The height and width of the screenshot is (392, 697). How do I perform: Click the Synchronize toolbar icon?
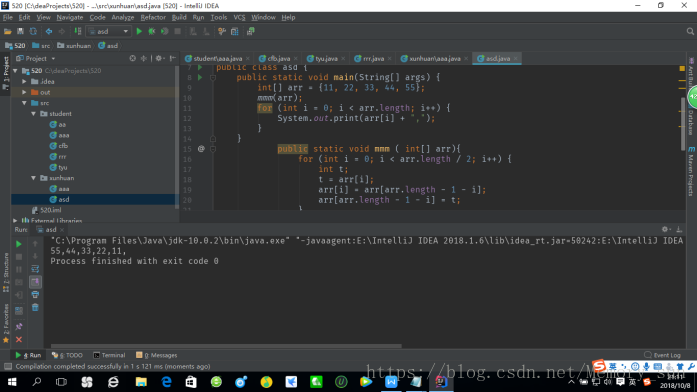pyautogui.click(x=33, y=32)
